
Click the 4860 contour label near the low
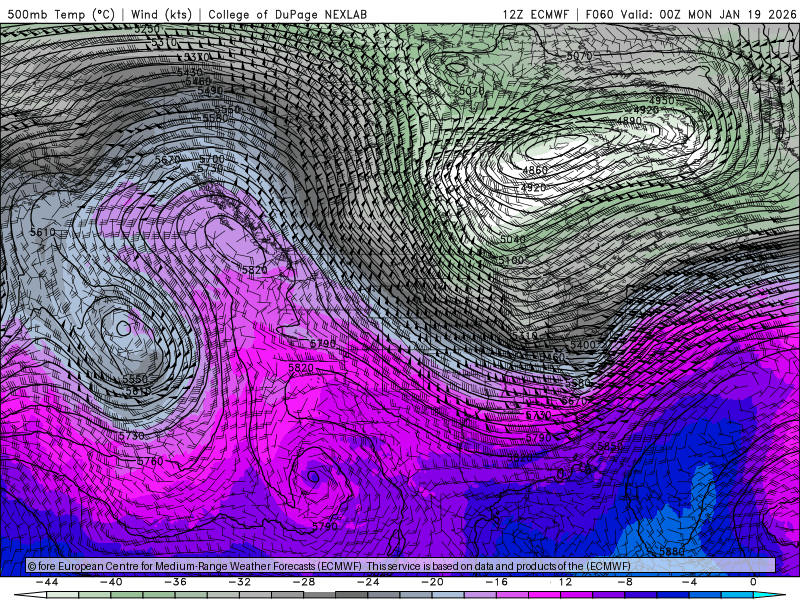tap(535, 170)
